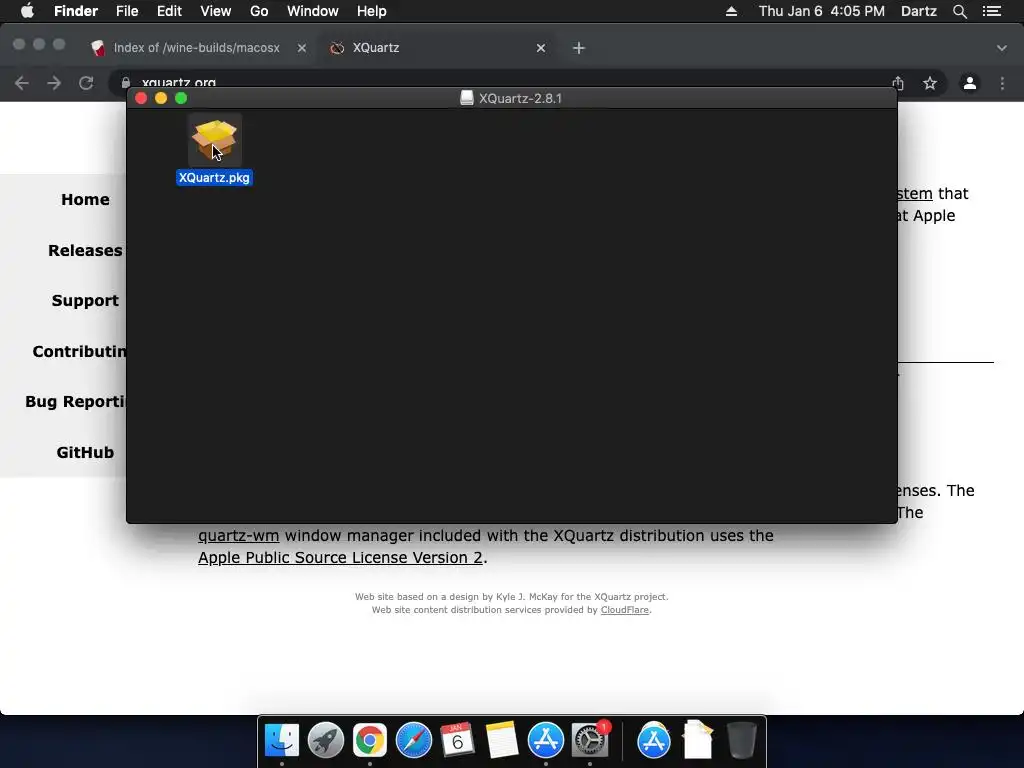
Task: Follow Apple Public Source License Version 2 link
Action: point(340,558)
